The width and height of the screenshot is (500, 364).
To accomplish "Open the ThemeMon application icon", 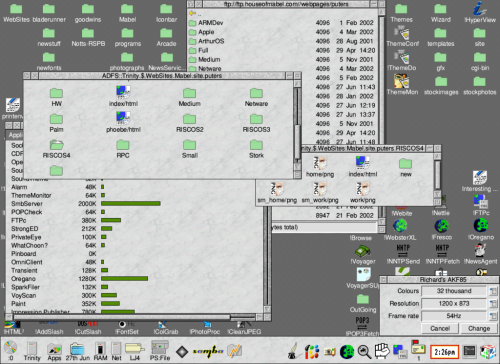I will click(x=402, y=85).
